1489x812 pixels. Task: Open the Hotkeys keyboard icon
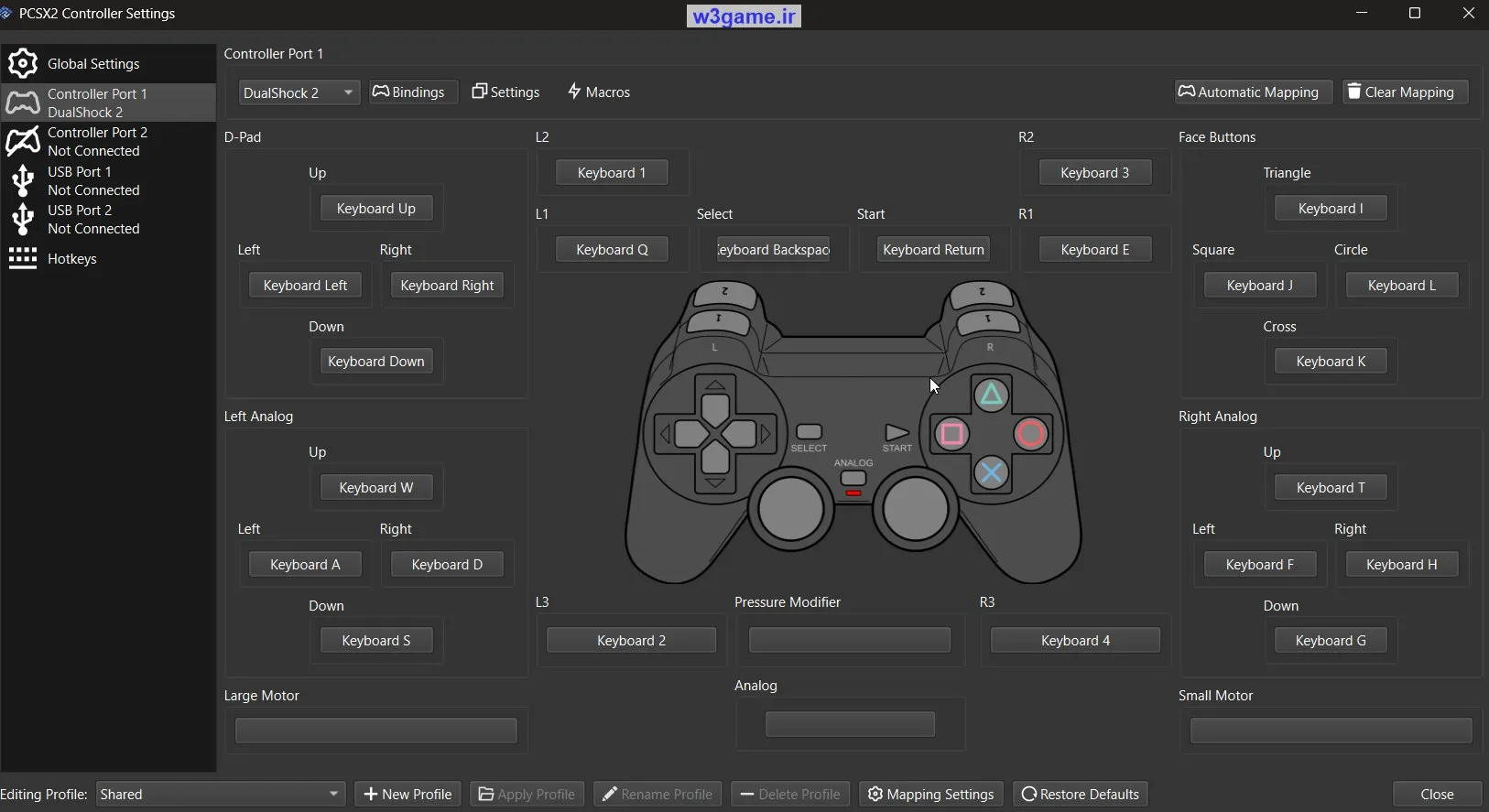point(23,258)
